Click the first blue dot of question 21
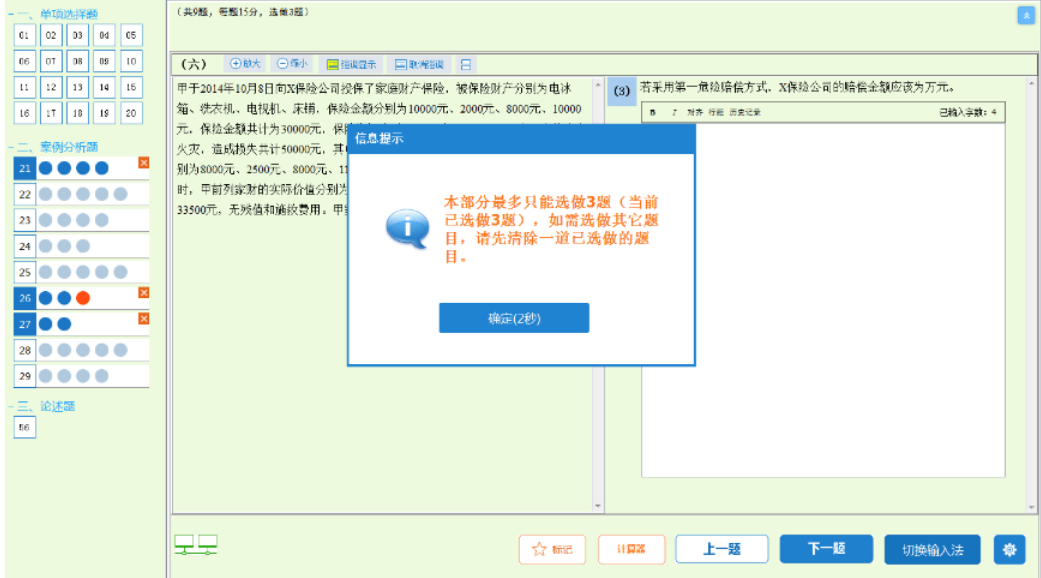This screenshot has width=1041, height=578. point(45,168)
